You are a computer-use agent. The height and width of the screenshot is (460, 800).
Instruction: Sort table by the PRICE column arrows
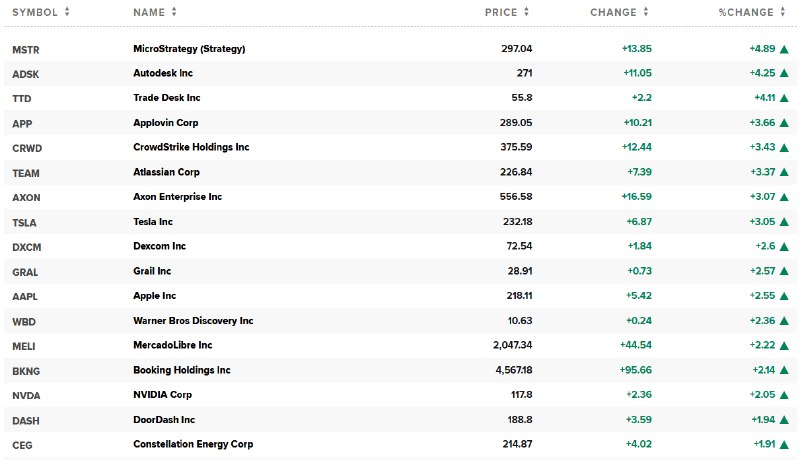(527, 12)
